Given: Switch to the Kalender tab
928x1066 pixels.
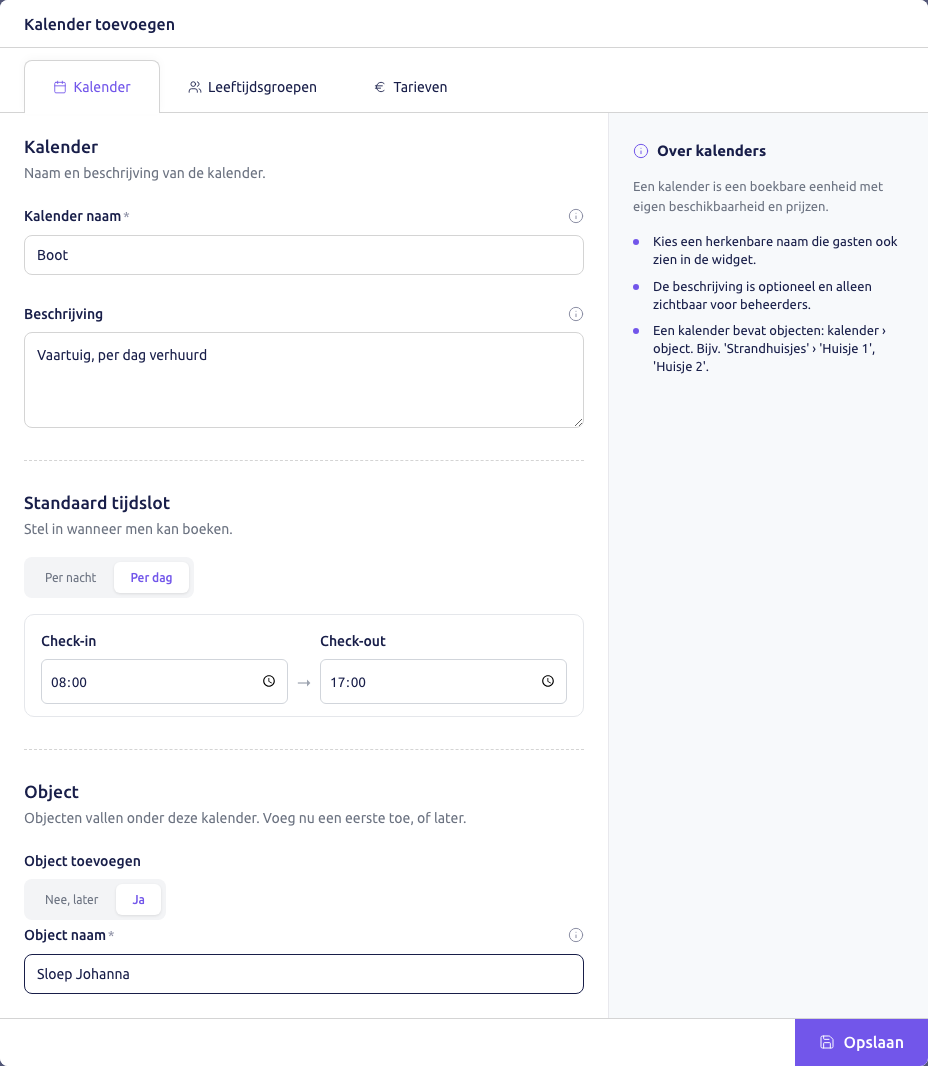Looking at the screenshot, I should click(92, 87).
